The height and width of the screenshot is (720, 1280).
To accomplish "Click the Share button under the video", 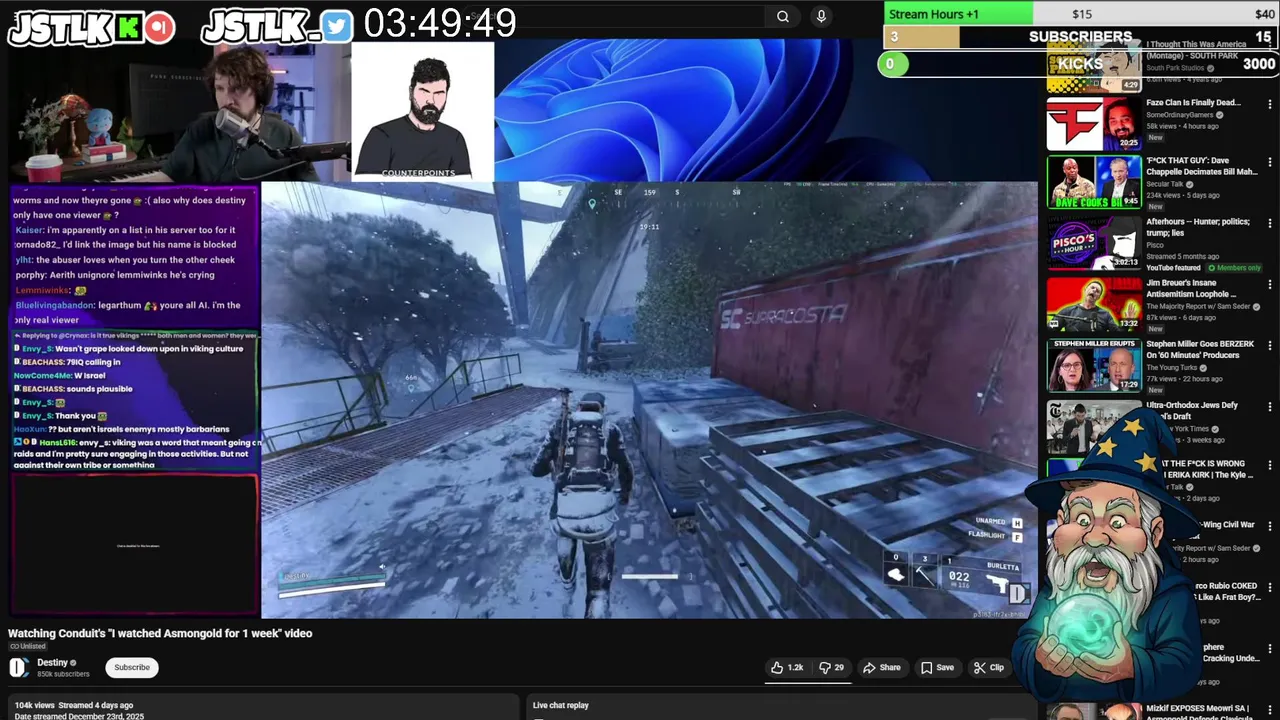I will pyautogui.click(x=881, y=667).
